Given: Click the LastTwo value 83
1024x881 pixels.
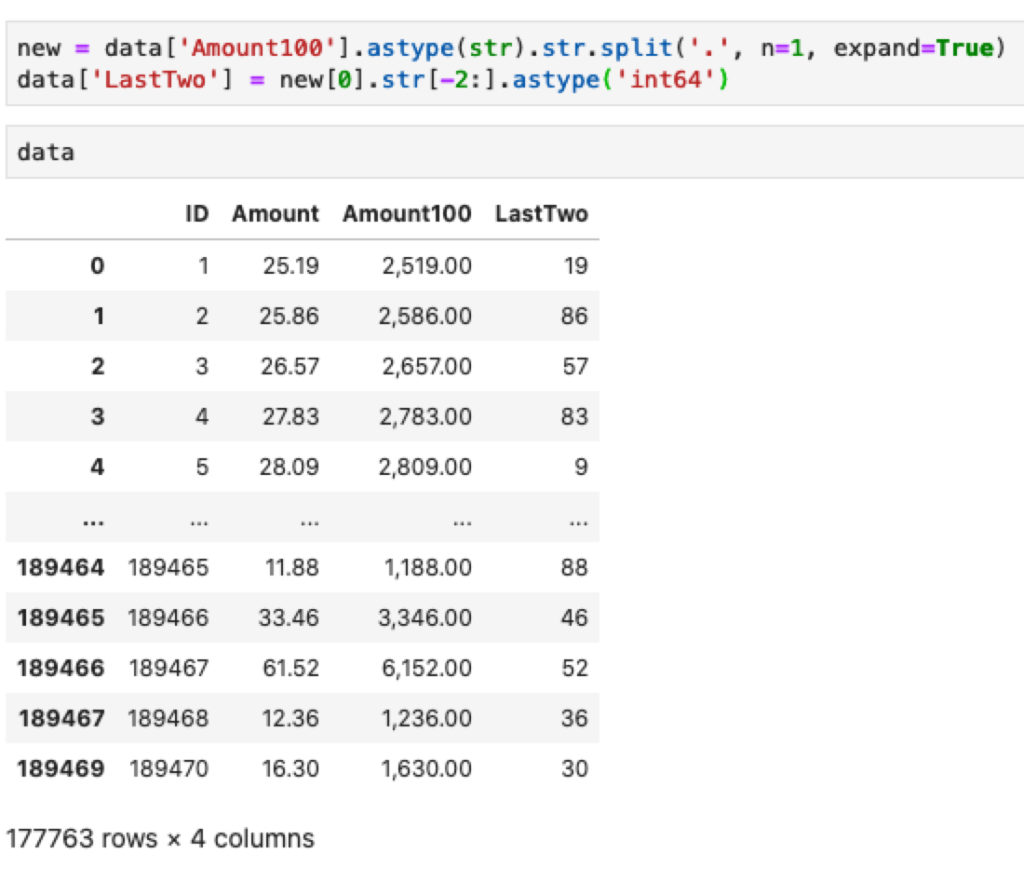Looking at the screenshot, I should pos(575,417).
